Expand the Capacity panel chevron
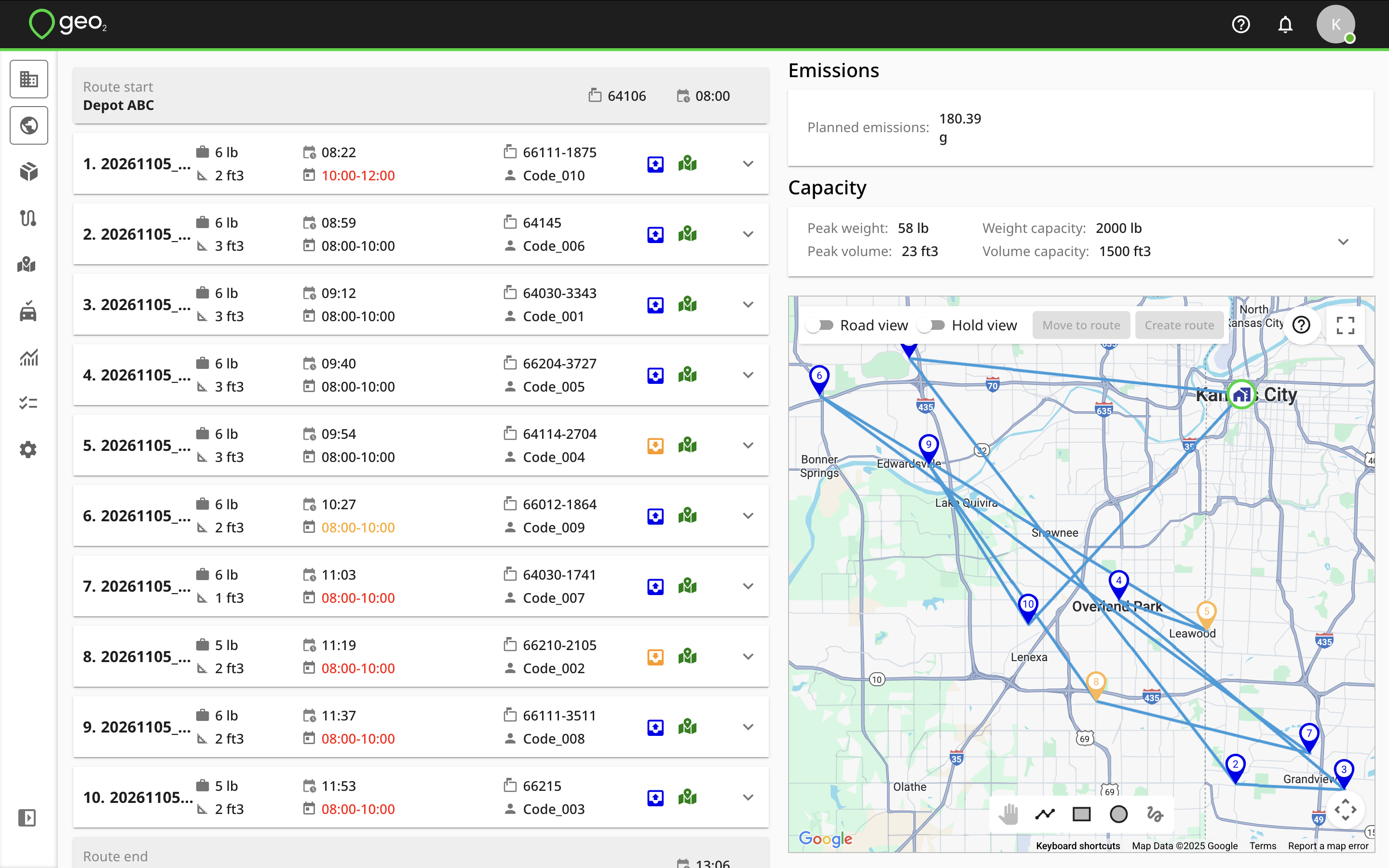The image size is (1389, 868). tap(1343, 242)
